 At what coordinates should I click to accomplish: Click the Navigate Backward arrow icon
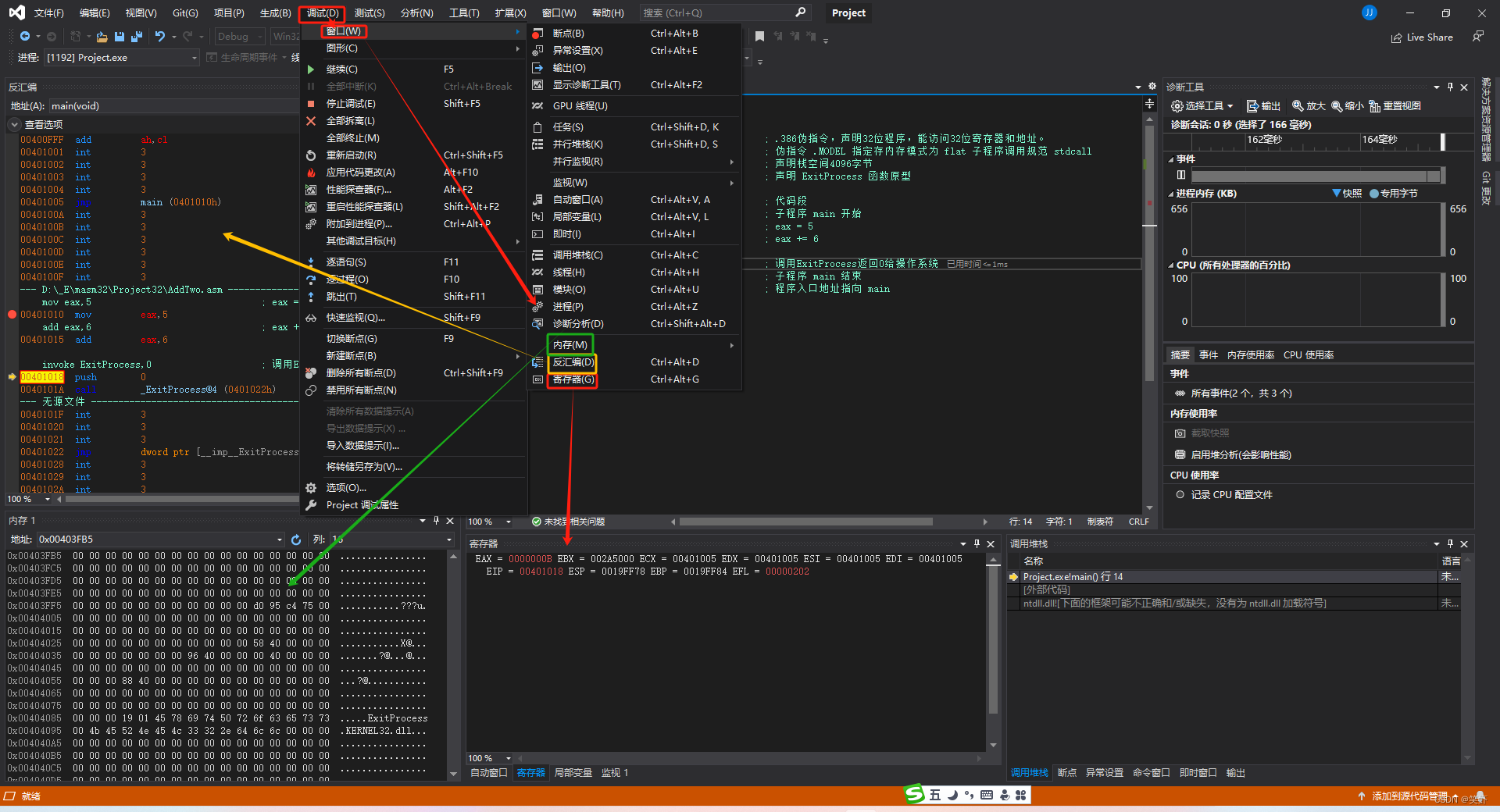25,37
